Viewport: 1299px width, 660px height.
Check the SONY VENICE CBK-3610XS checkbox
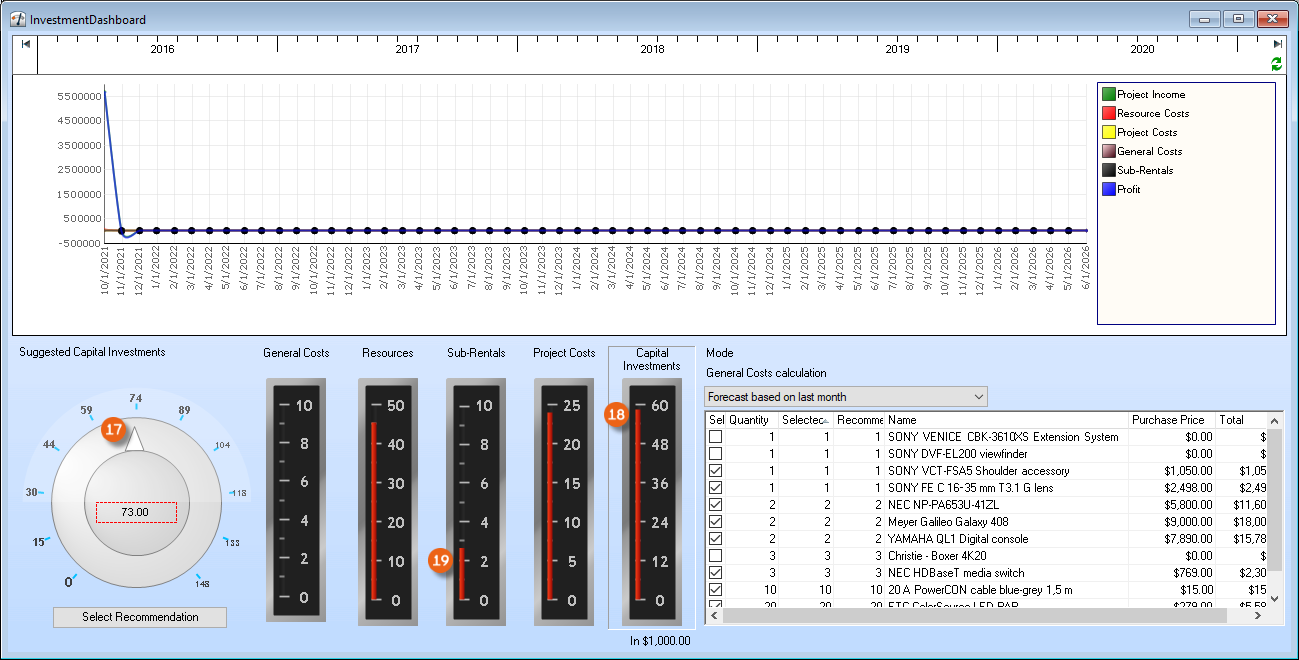point(715,437)
